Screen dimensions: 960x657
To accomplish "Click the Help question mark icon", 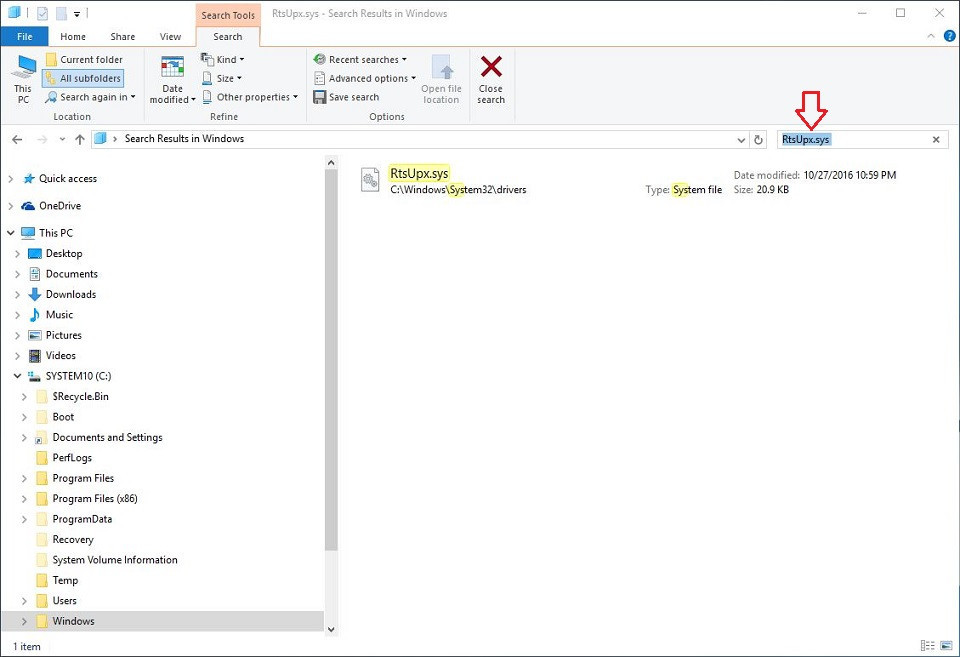I will coord(950,36).
